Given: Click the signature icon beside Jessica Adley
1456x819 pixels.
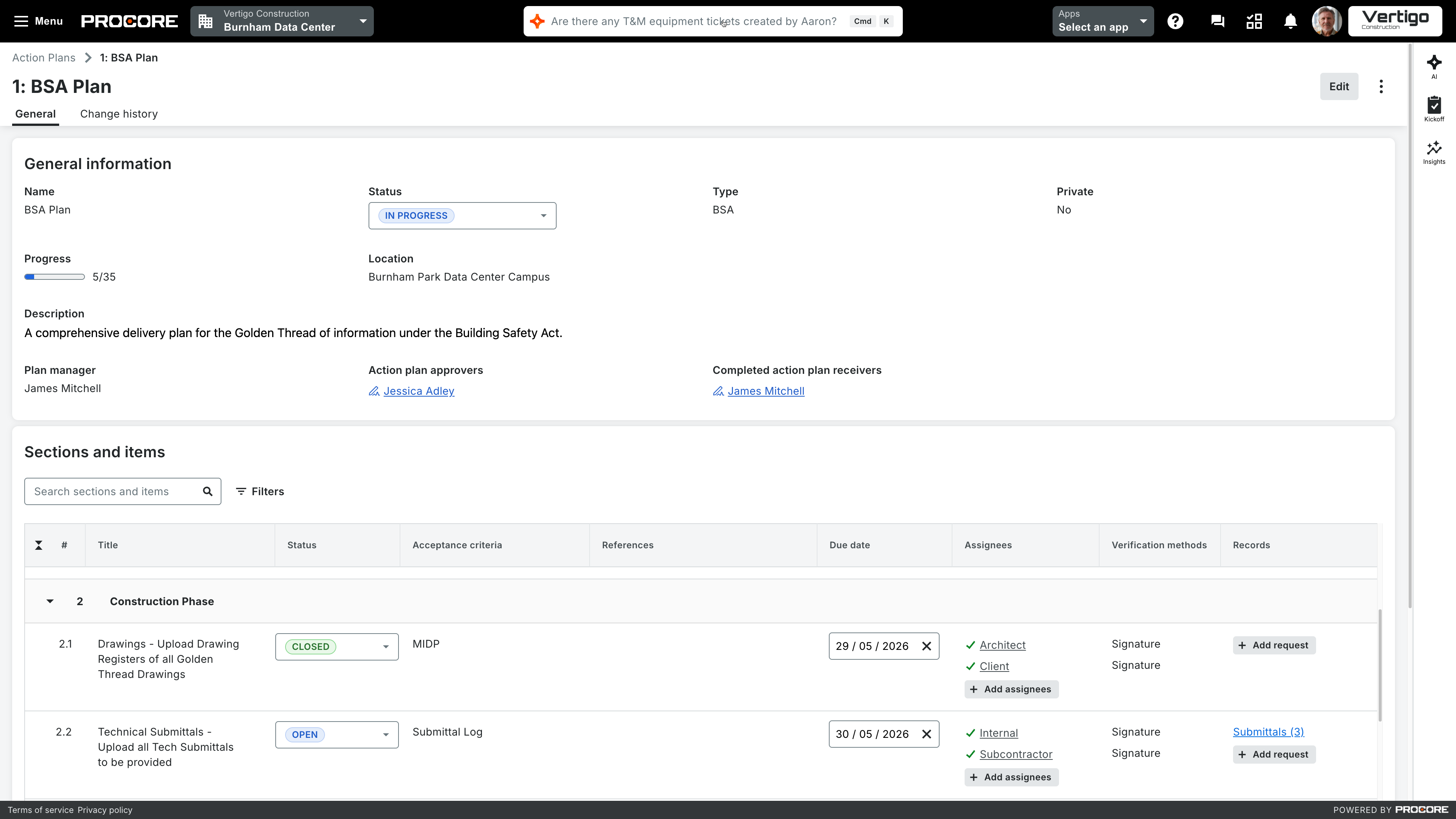Looking at the screenshot, I should [x=374, y=391].
